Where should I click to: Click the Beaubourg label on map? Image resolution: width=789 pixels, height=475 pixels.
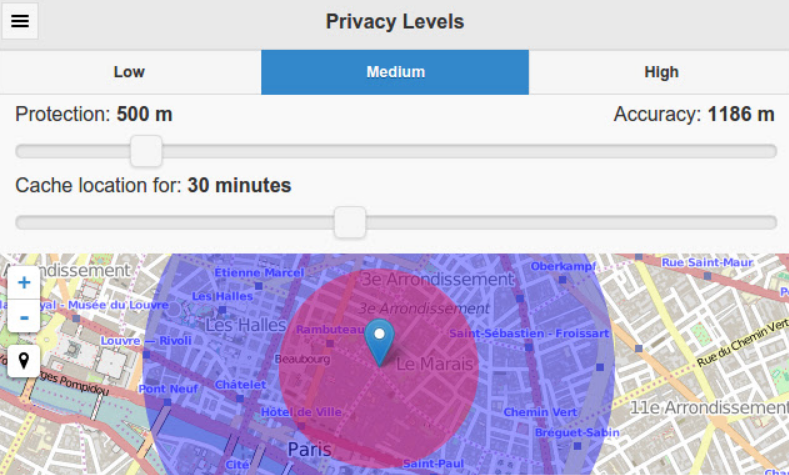click(302, 359)
